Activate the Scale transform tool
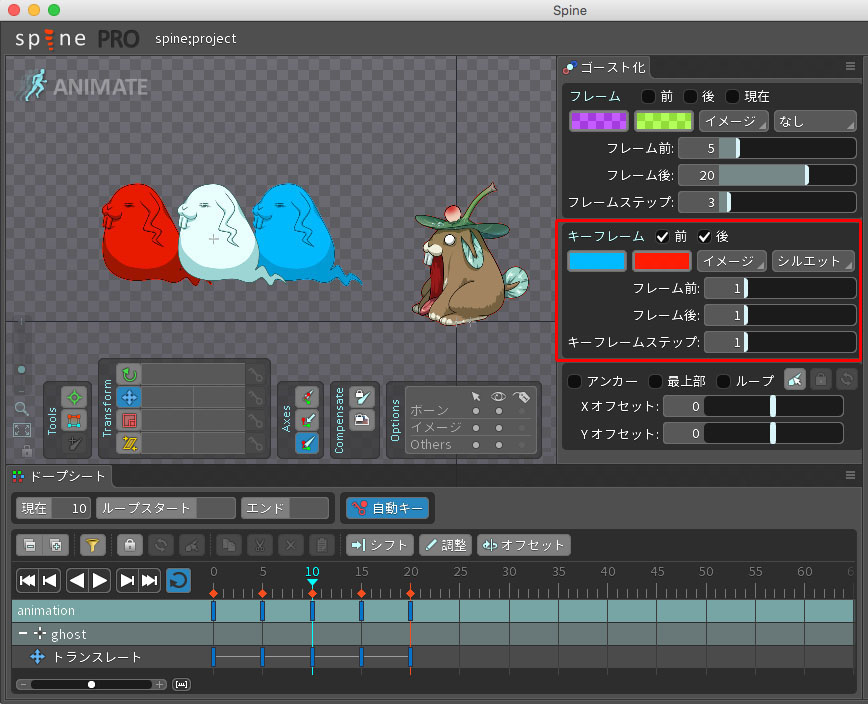868x704 pixels. point(129,420)
